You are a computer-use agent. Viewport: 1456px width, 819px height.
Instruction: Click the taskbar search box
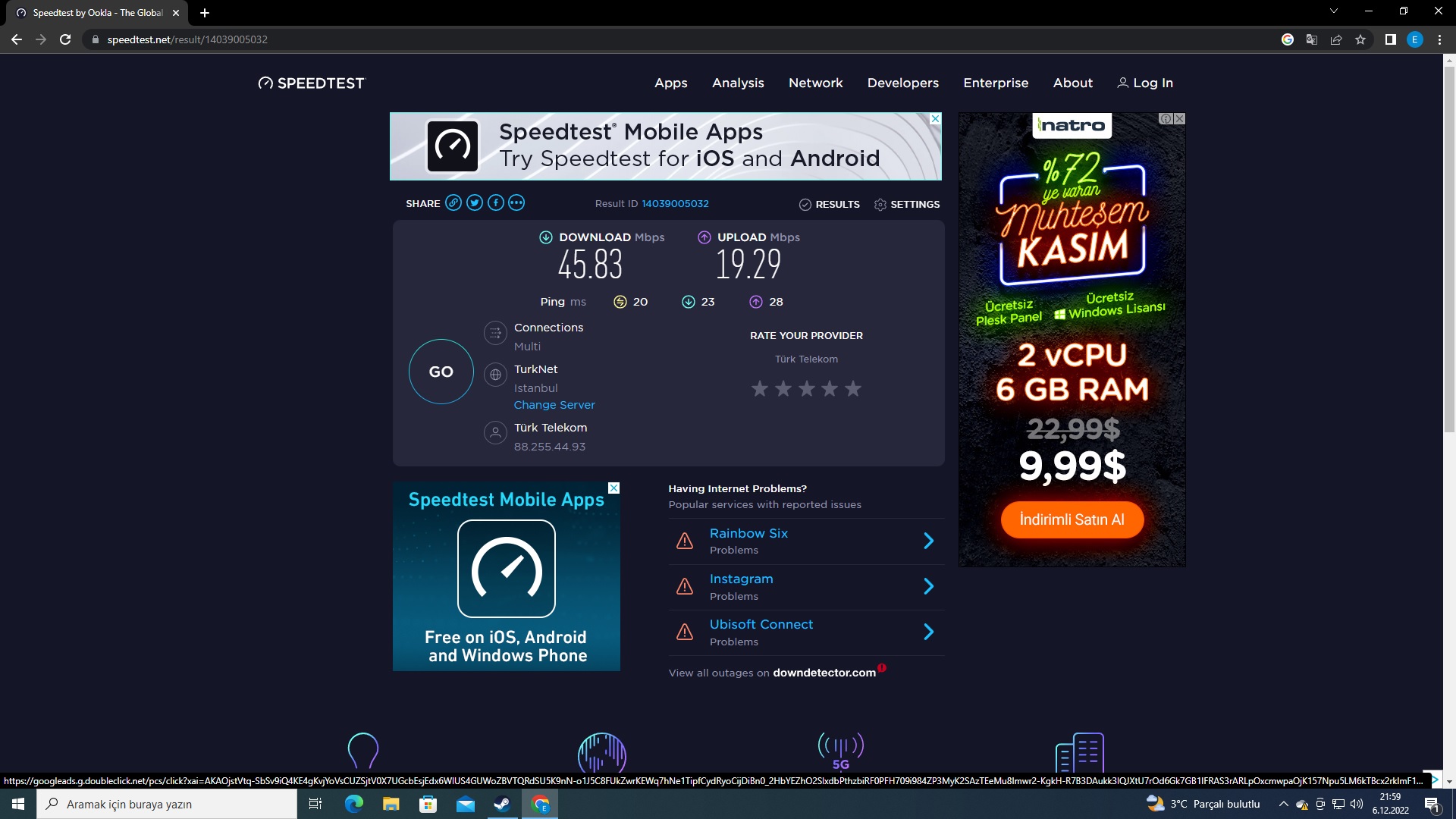(167, 804)
